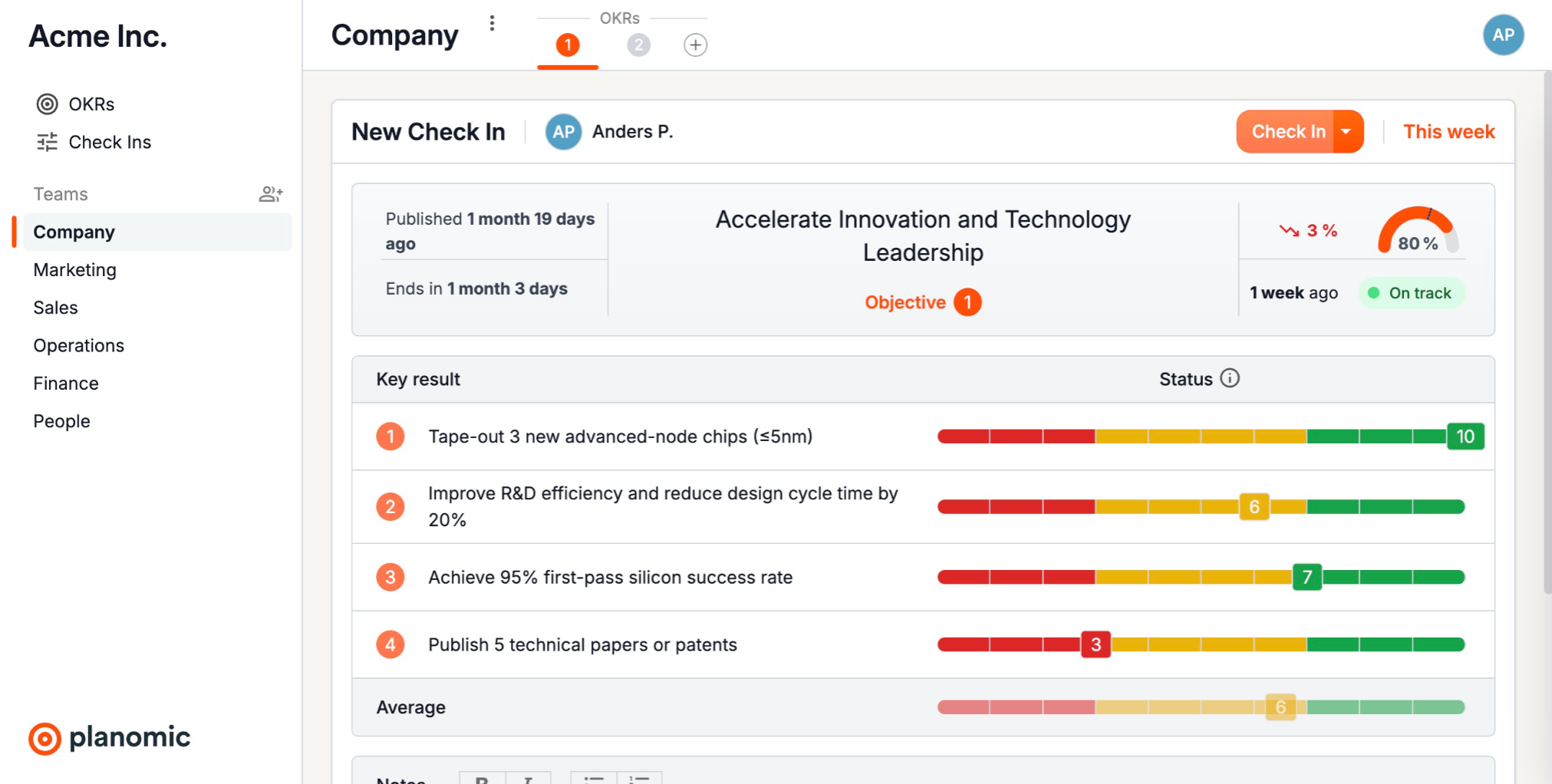
Task: Click the add team member icon
Action: pos(271,194)
